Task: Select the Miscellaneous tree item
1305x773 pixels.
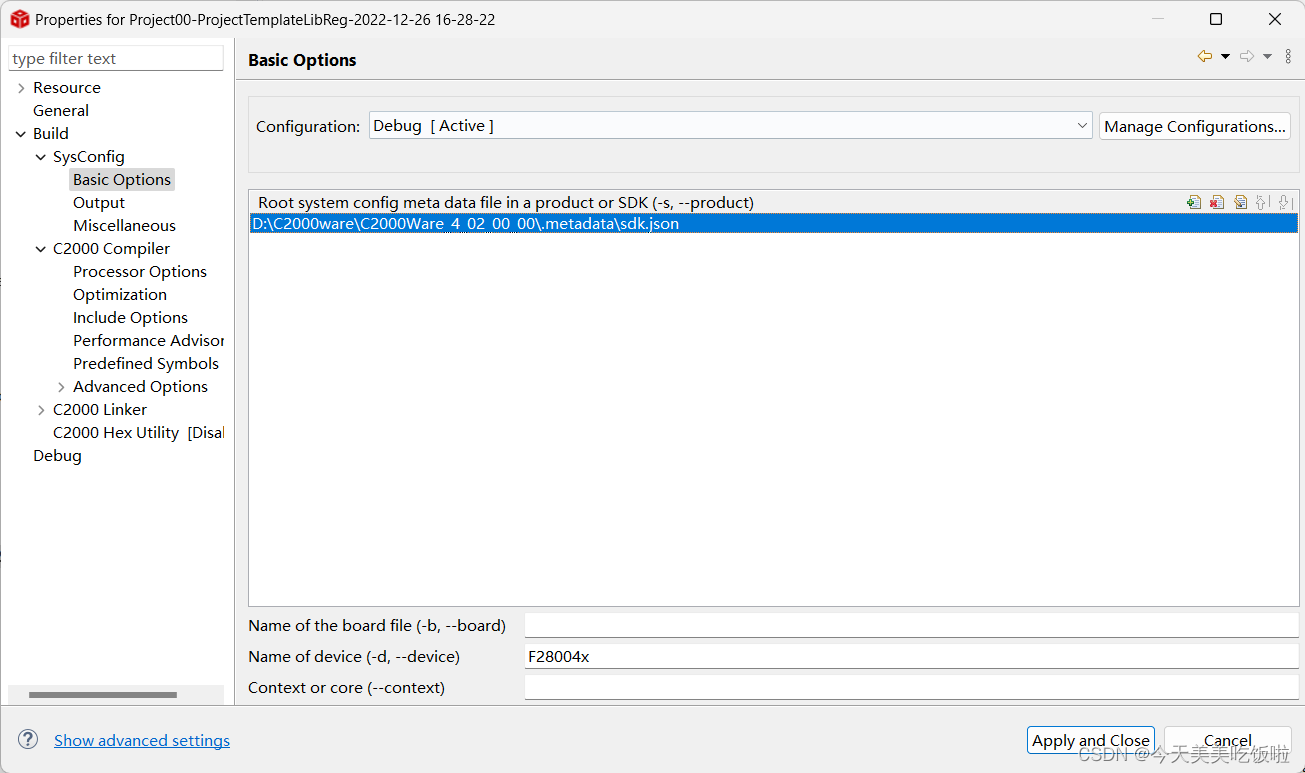Action: point(124,226)
